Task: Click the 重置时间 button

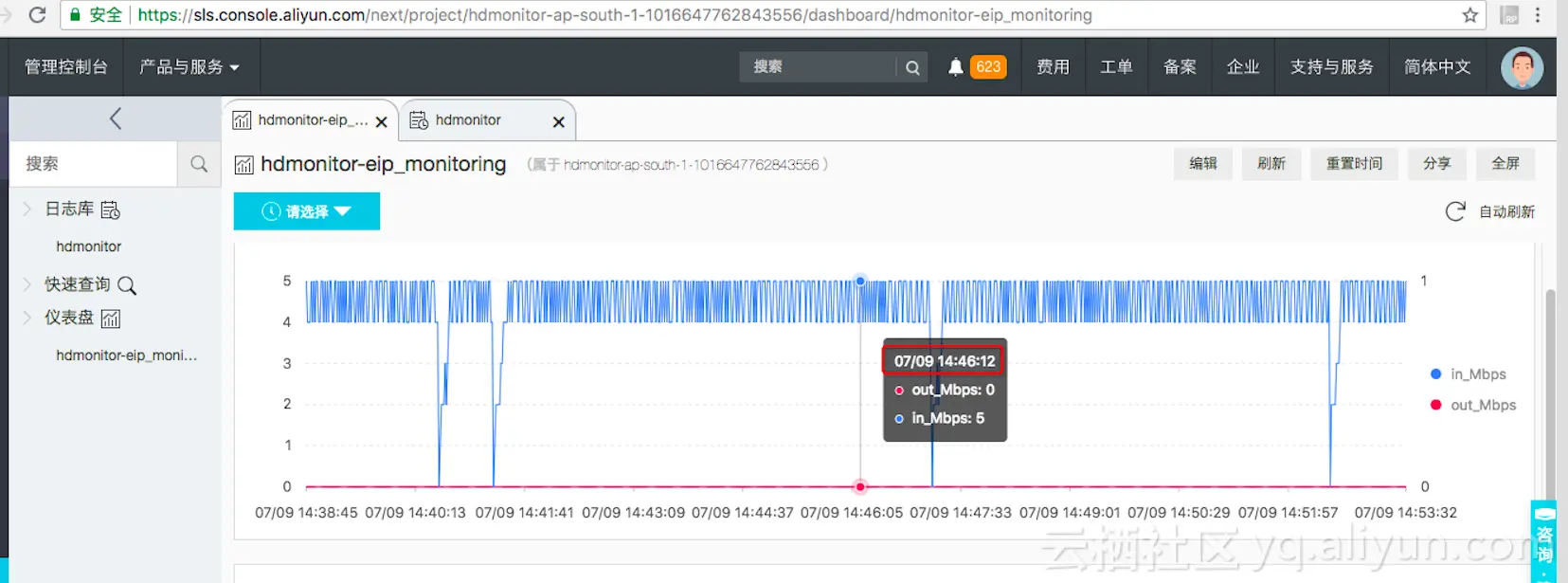Action: click(x=1354, y=164)
